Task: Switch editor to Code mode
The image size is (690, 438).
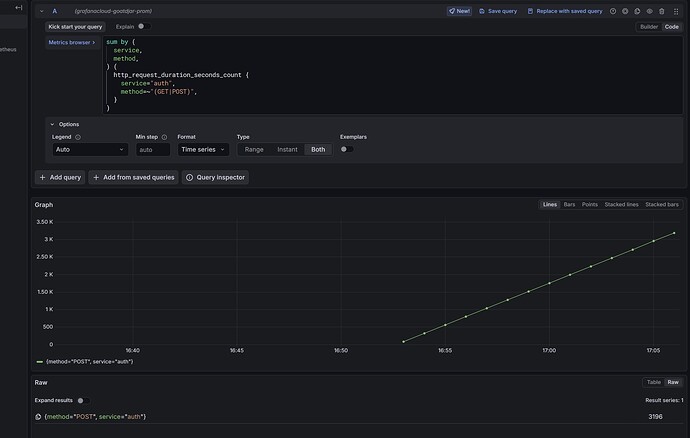Action: [x=672, y=27]
